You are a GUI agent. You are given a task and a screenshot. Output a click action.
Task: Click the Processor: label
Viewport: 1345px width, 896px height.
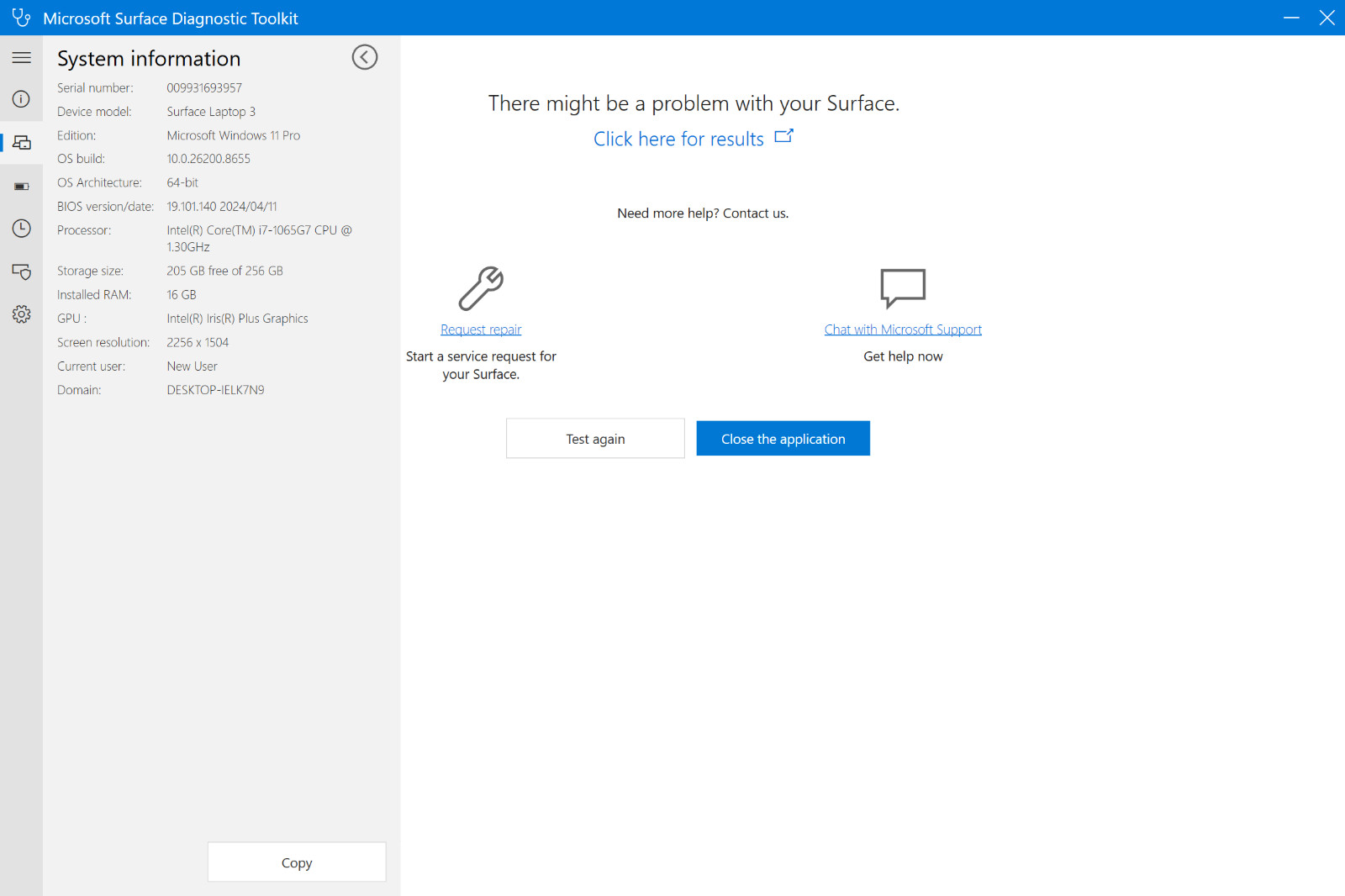pyautogui.click(x=84, y=230)
